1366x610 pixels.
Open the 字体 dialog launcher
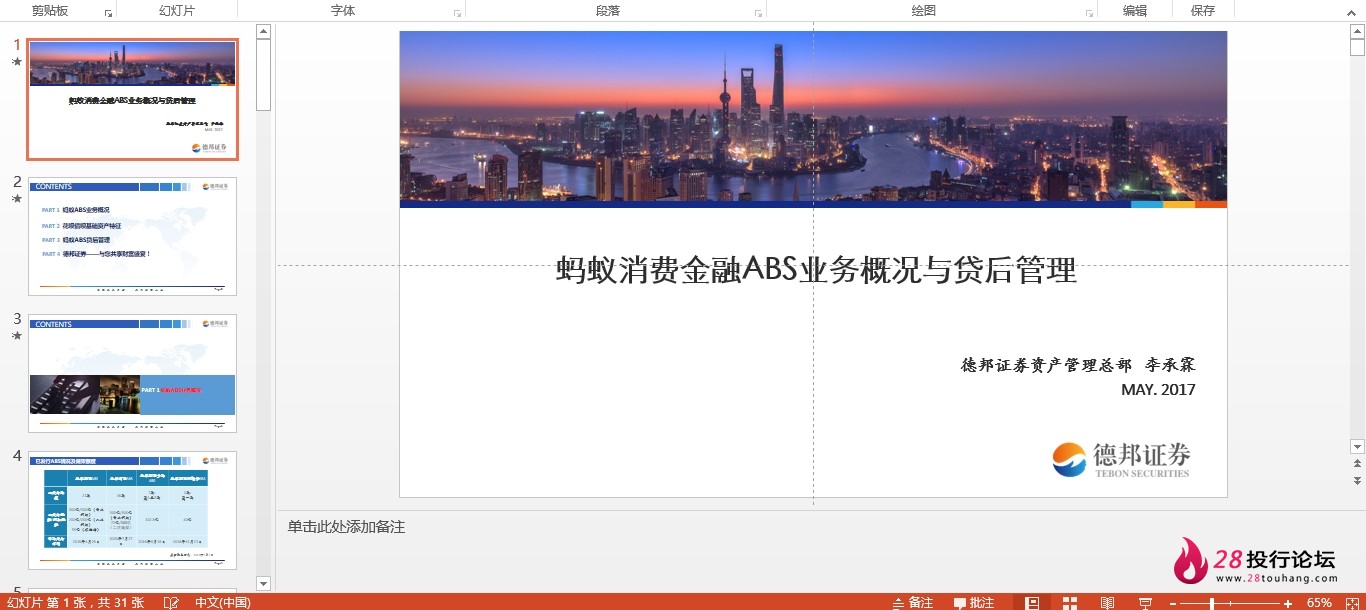457,13
